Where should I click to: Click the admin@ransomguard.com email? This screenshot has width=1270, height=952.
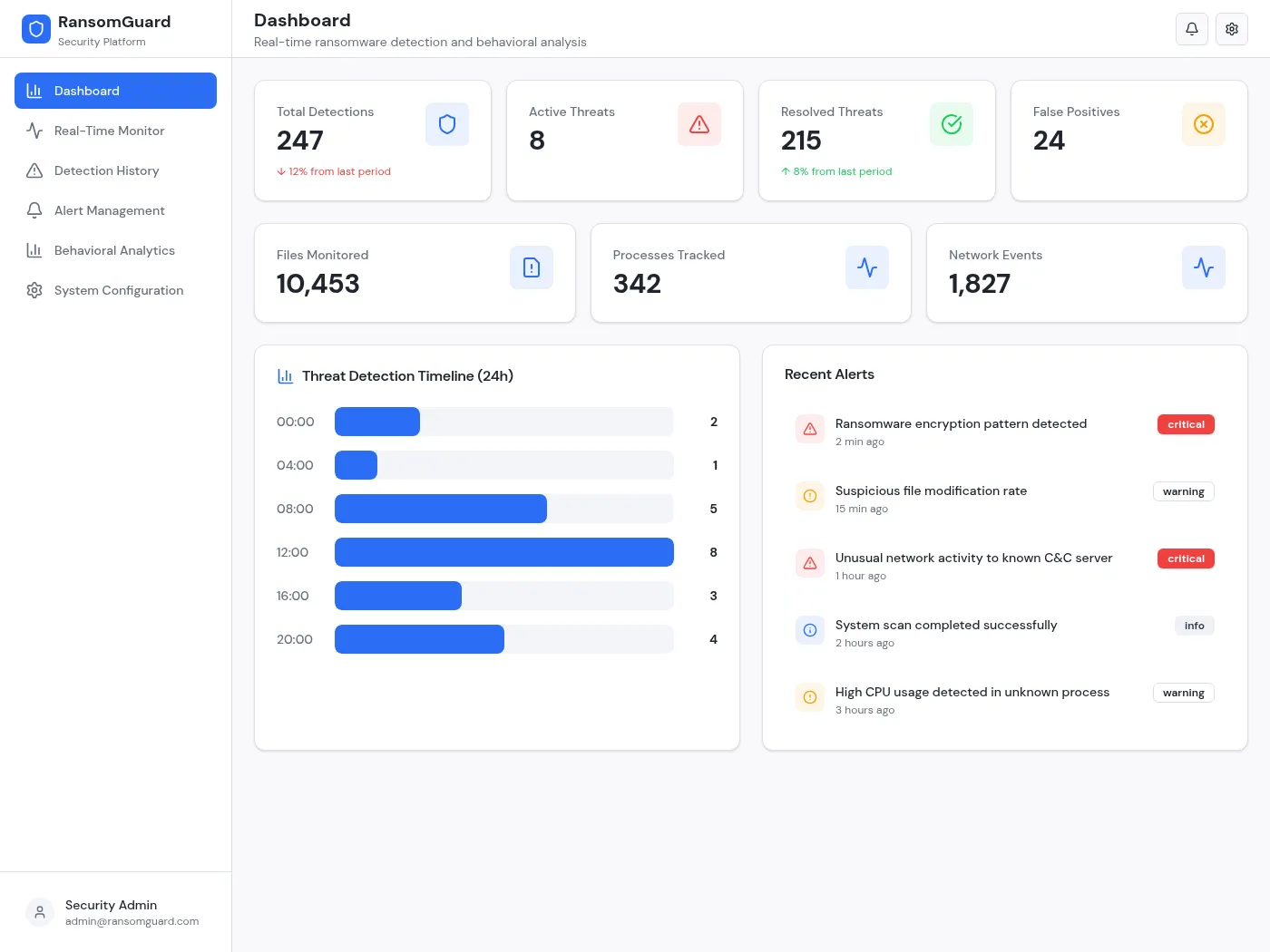[x=132, y=921]
